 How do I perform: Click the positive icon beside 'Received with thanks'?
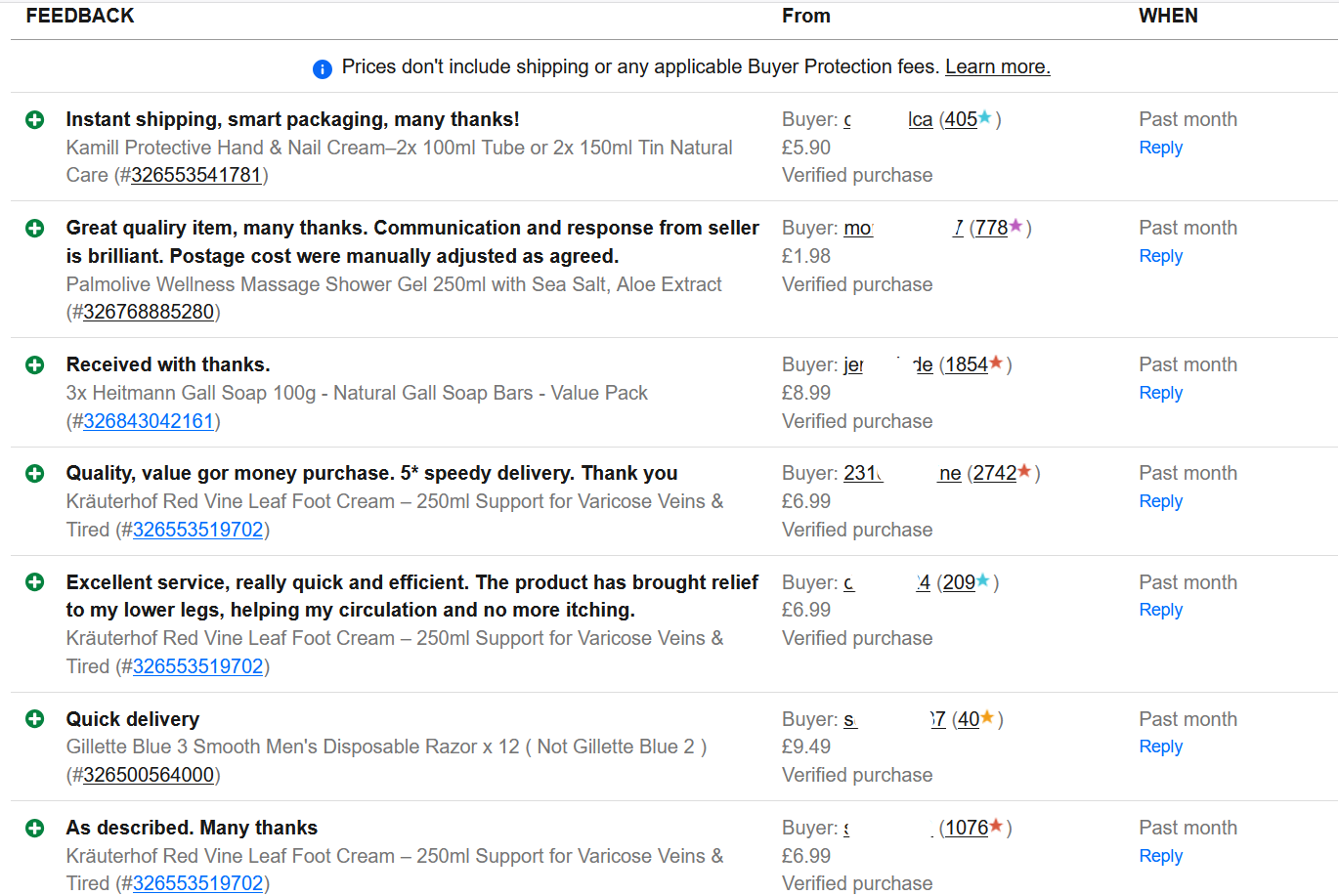click(x=35, y=365)
